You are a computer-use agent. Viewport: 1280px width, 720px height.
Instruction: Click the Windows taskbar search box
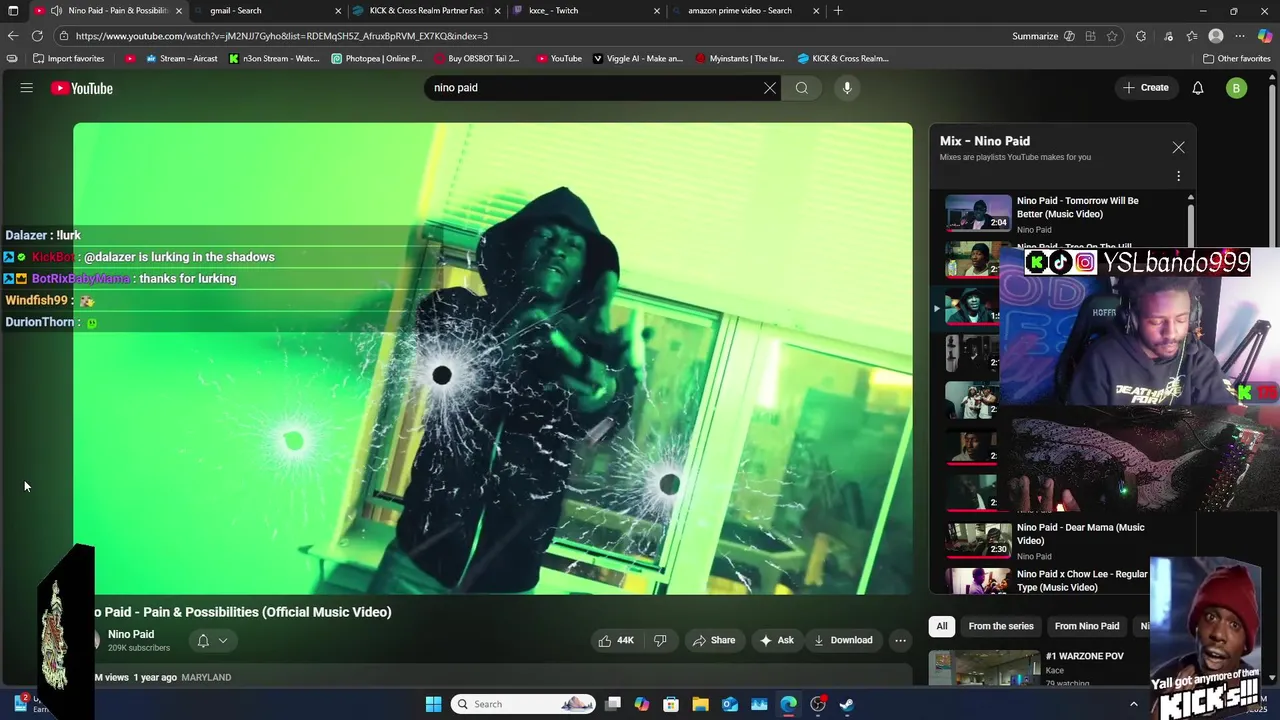[x=523, y=704]
